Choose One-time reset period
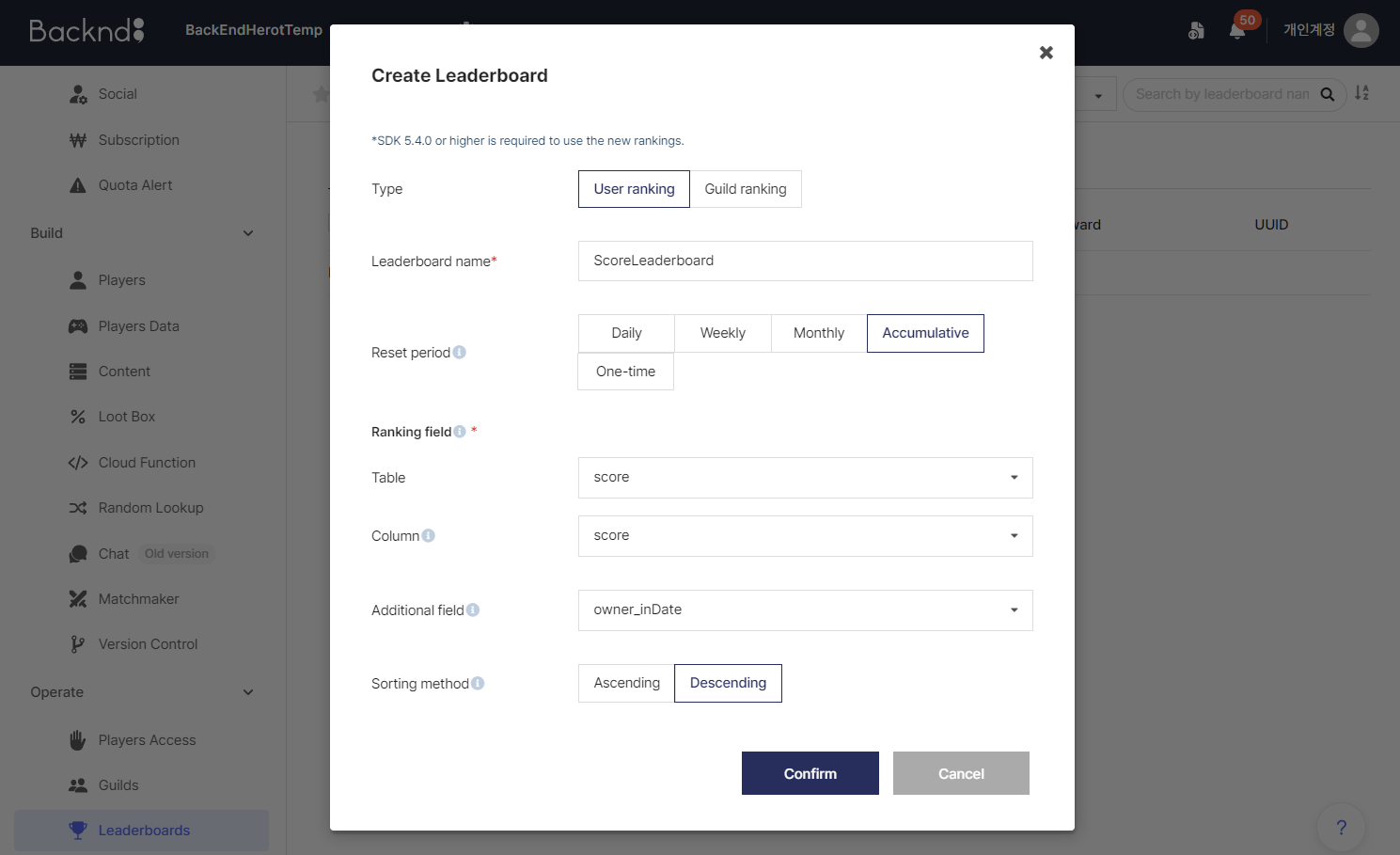Screen dimensions: 1400x855 click(x=626, y=372)
